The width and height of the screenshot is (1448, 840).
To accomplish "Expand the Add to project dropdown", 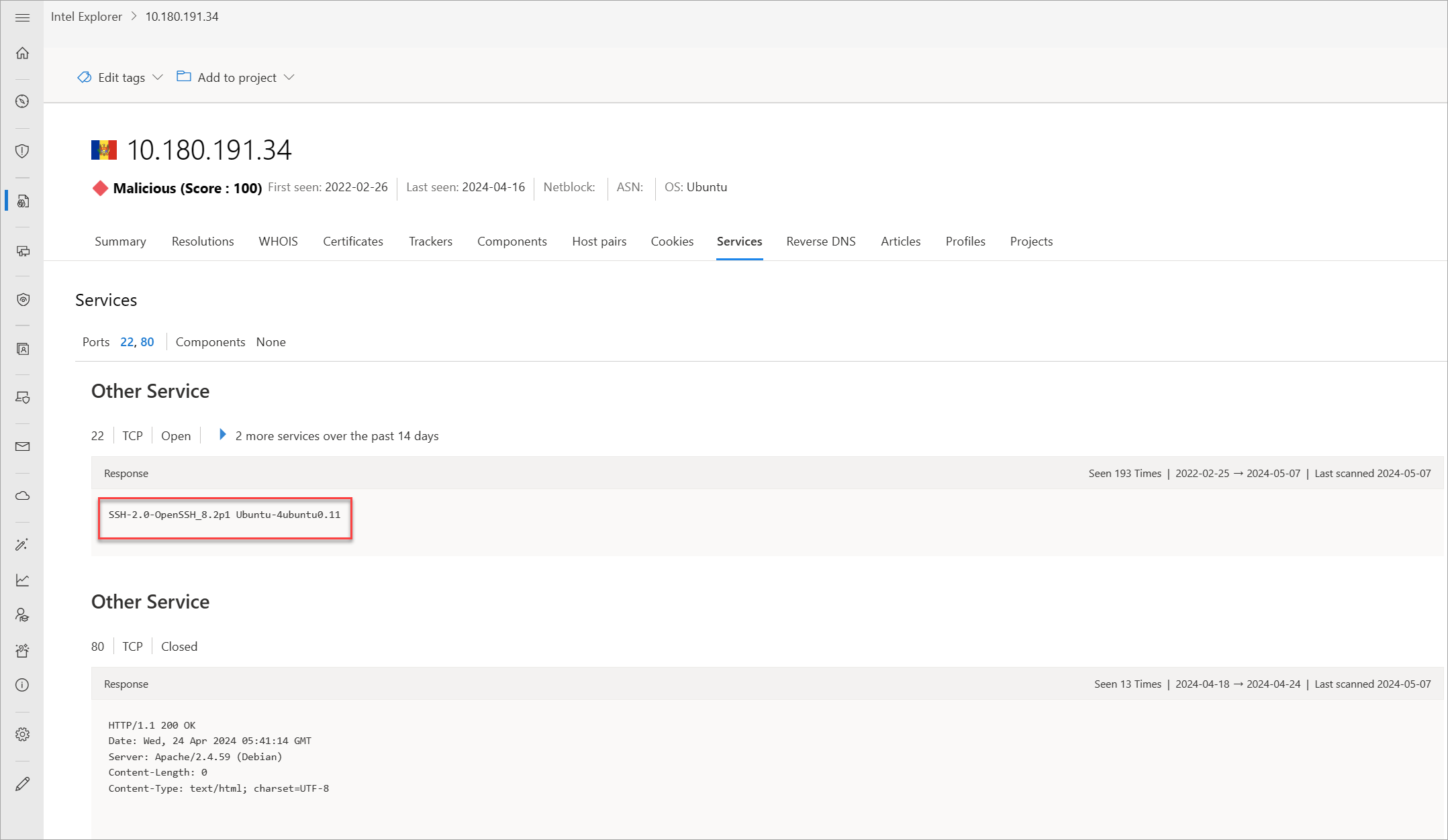I will pos(236,78).
